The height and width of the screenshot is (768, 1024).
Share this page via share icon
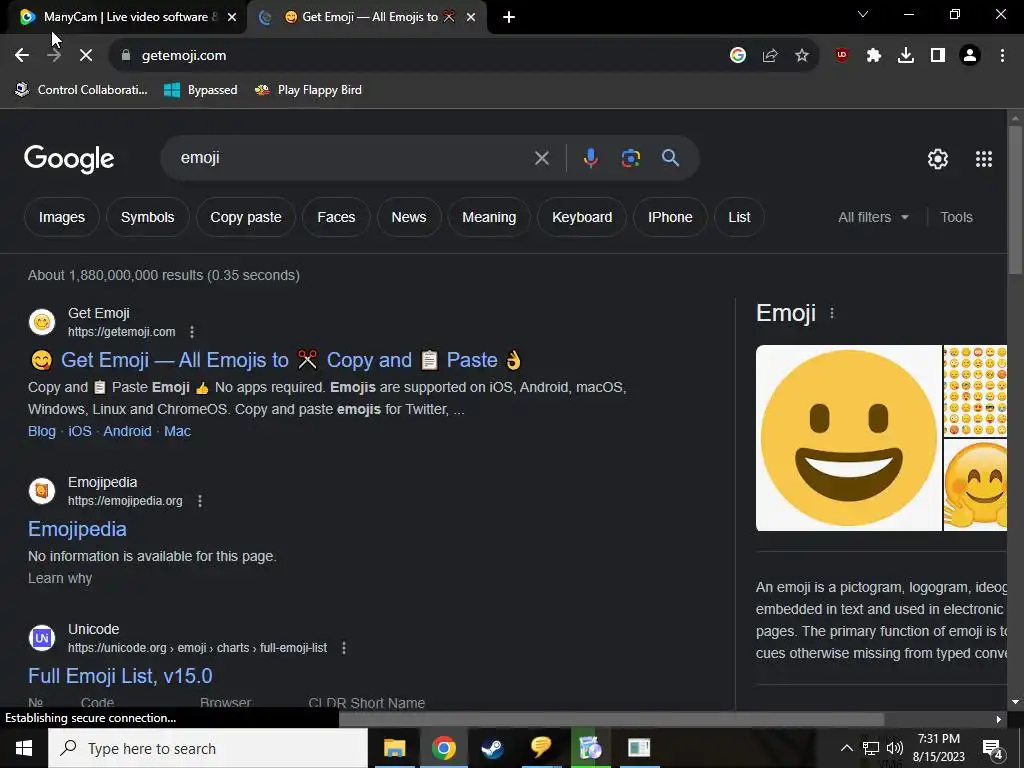770,56
